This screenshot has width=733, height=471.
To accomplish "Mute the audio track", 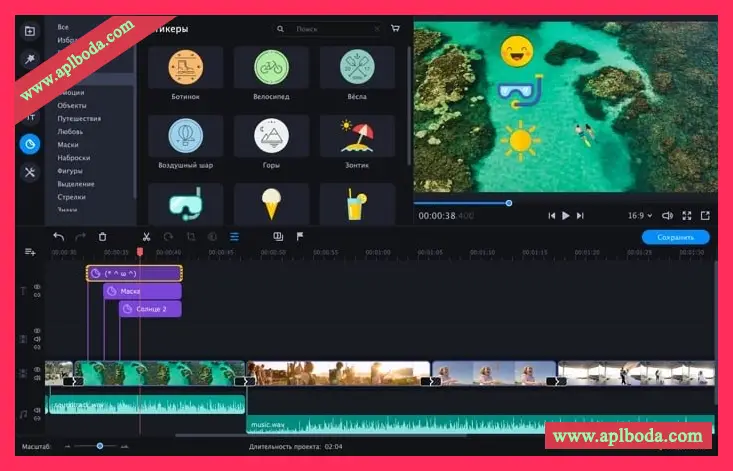I will pos(37,410).
